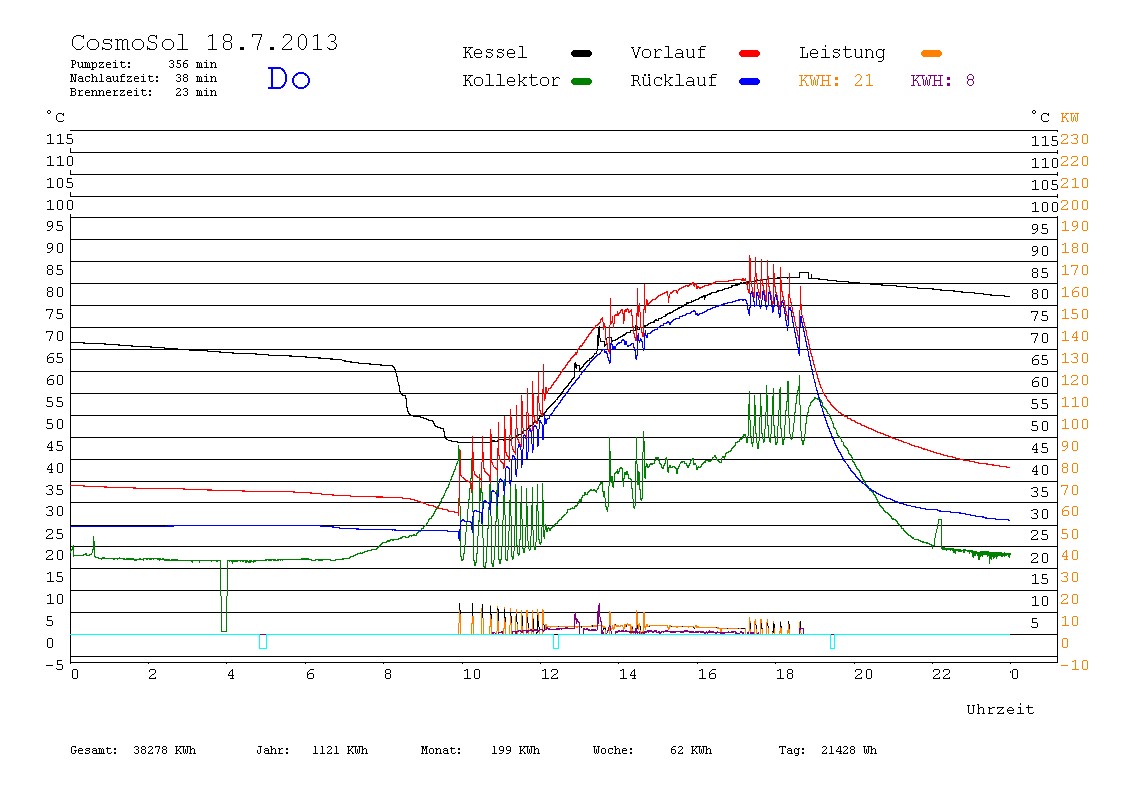Viewport: 1148px width, 812px height.
Task: Select the cyan marker near hour 5
Action: 263,641
